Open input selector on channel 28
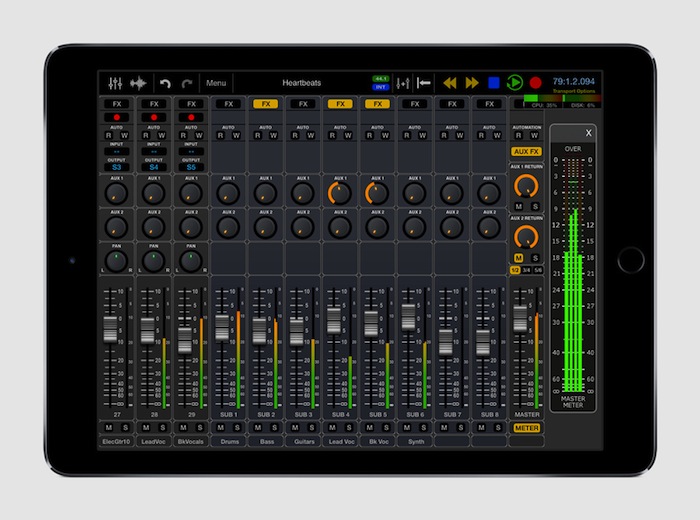The width and height of the screenshot is (700, 520). (x=154, y=152)
